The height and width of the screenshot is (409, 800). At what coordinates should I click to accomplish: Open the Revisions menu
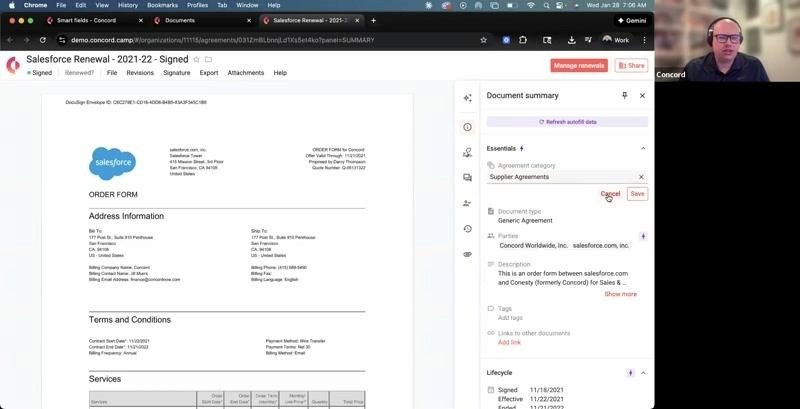click(x=140, y=73)
